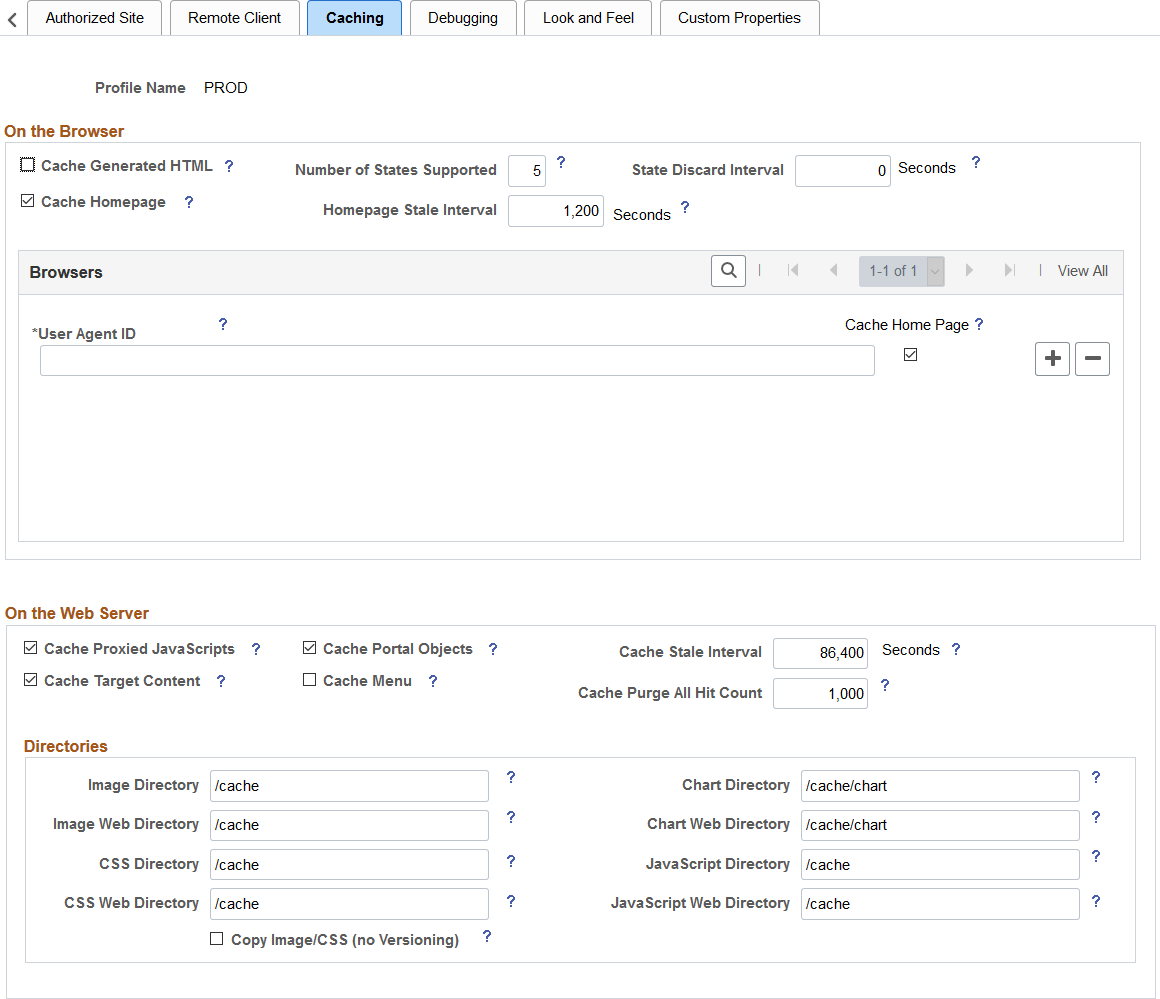Uncheck Cache Homepage checkbox
The image size is (1160, 999).
pyautogui.click(x=27, y=201)
